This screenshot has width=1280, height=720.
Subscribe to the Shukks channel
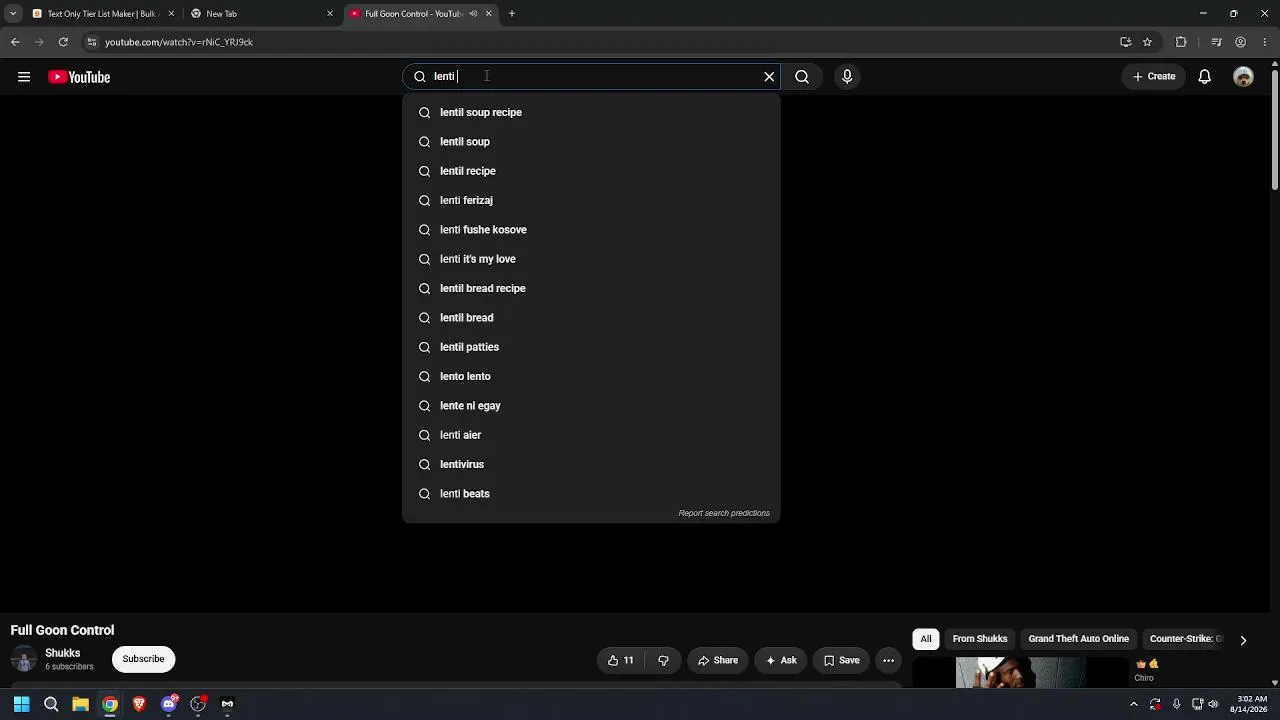pyautogui.click(x=143, y=659)
